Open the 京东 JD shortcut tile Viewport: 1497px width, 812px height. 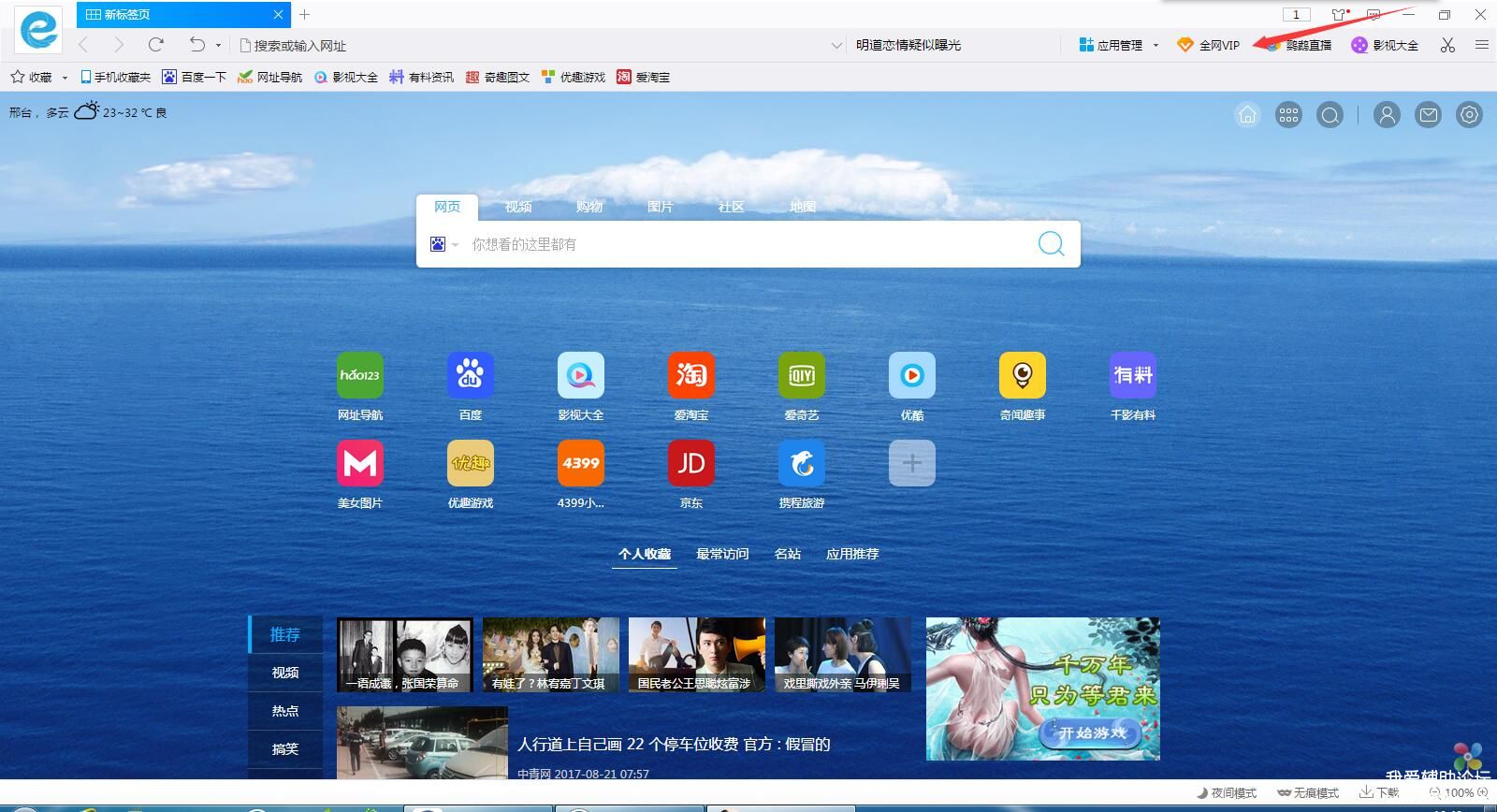click(x=691, y=463)
